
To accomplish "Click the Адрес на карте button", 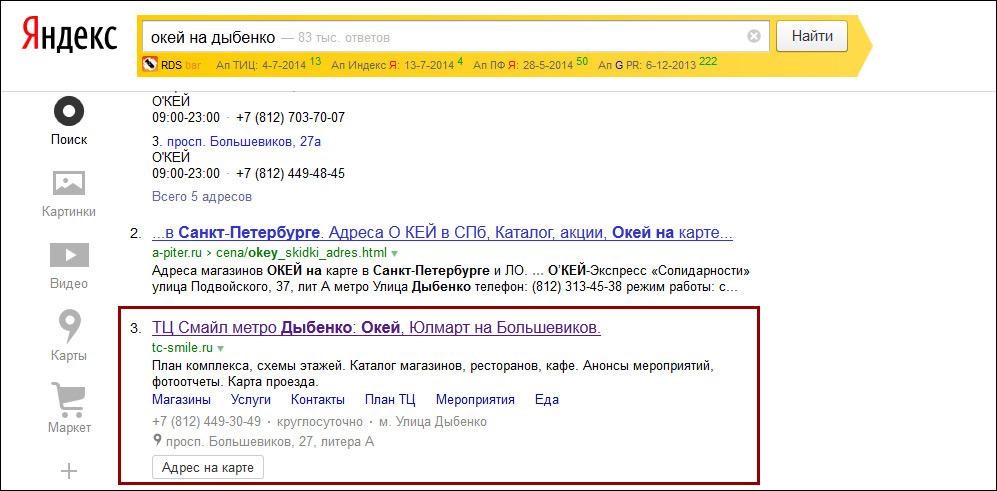I will [208, 468].
